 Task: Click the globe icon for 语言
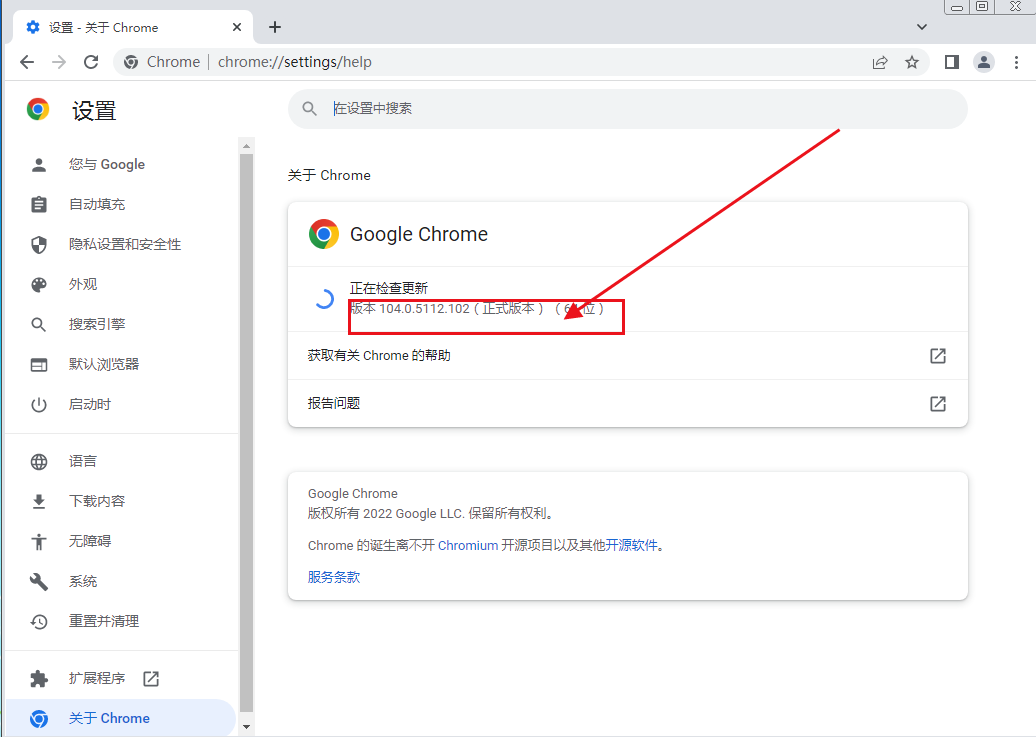39,461
